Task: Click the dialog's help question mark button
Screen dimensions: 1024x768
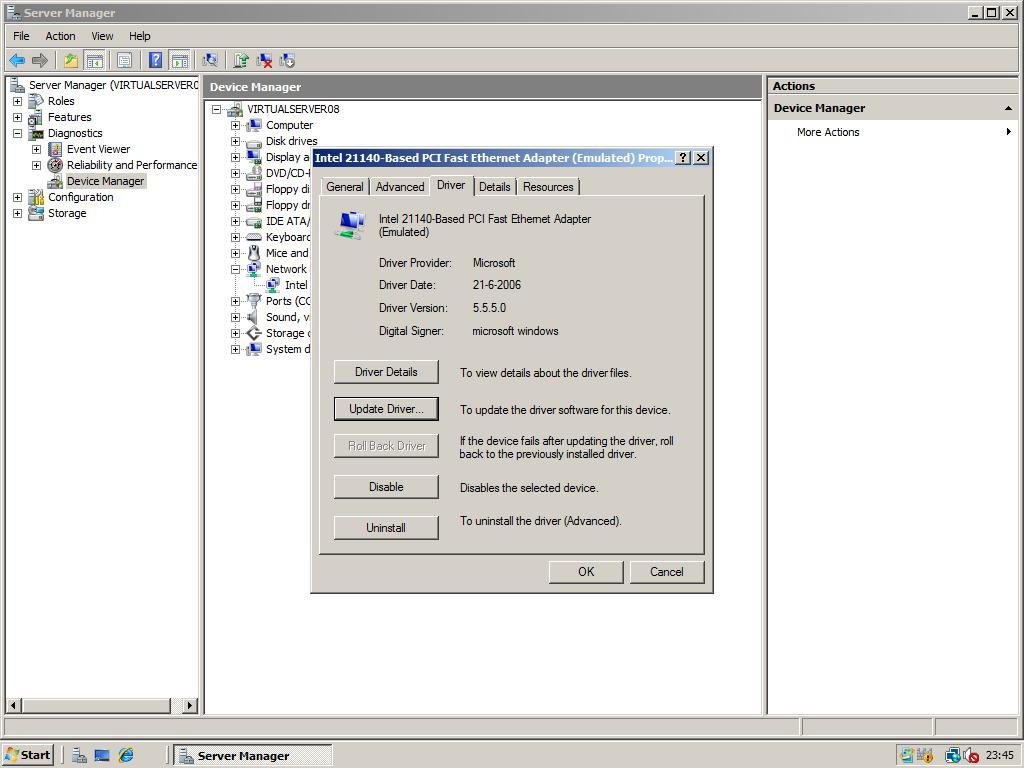Action: coord(682,157)
